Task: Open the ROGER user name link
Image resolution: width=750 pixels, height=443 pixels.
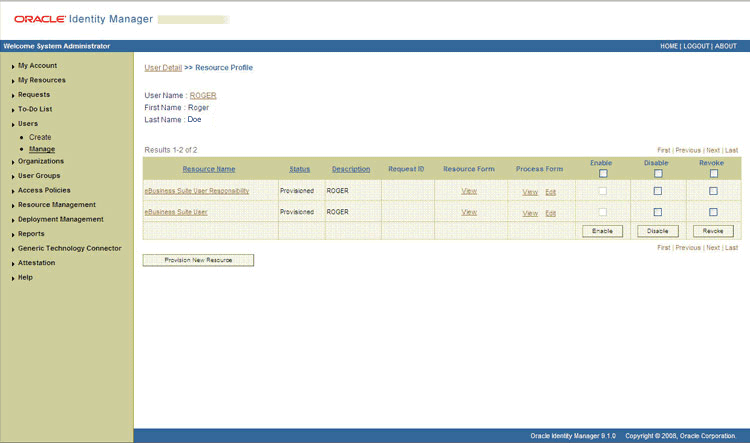Action: coord(203,95)
